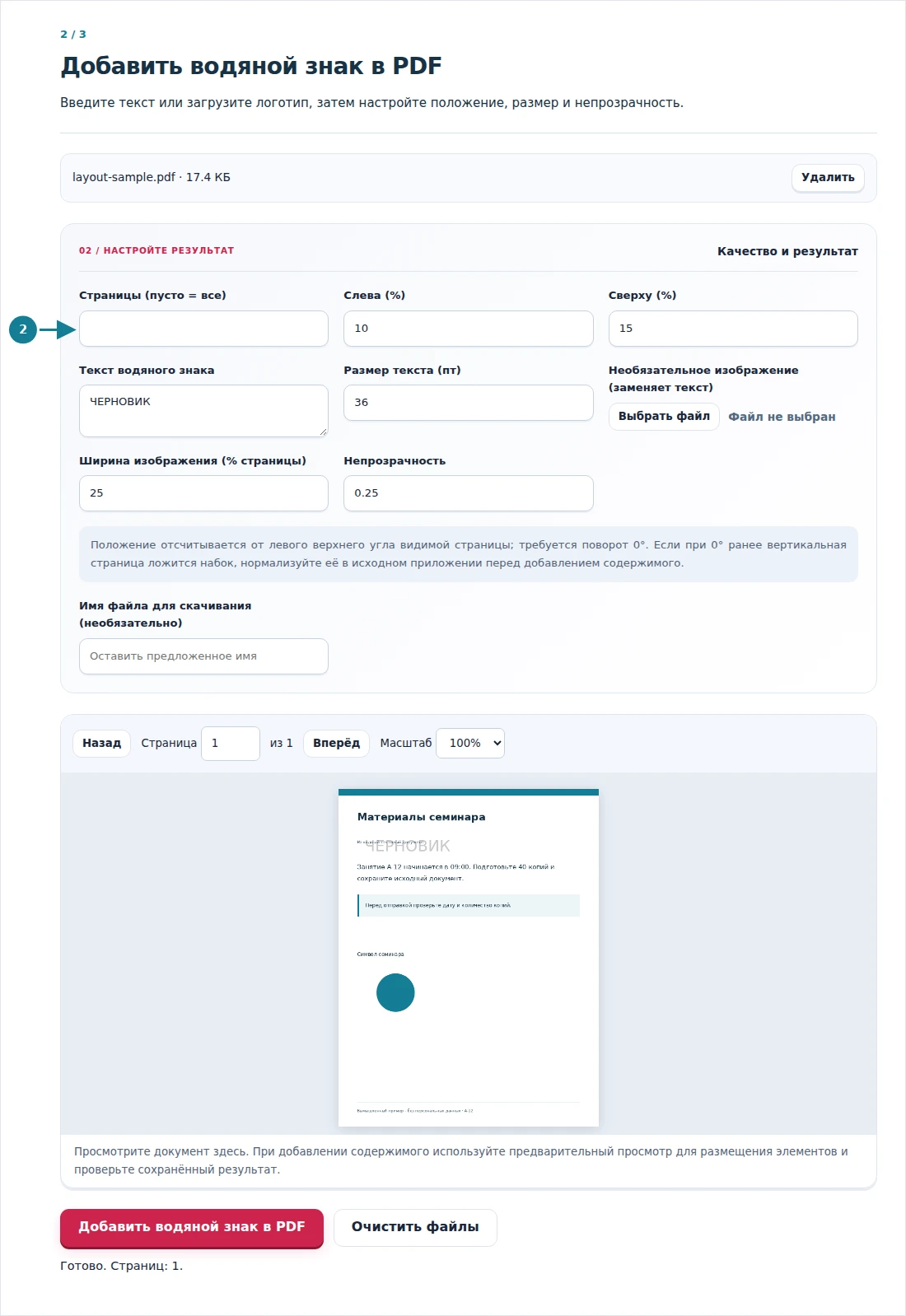This screenshot has height=1316, width=906.
Task: Click the Страница number input
Action: pyautogui.click(x=231, y=744)
